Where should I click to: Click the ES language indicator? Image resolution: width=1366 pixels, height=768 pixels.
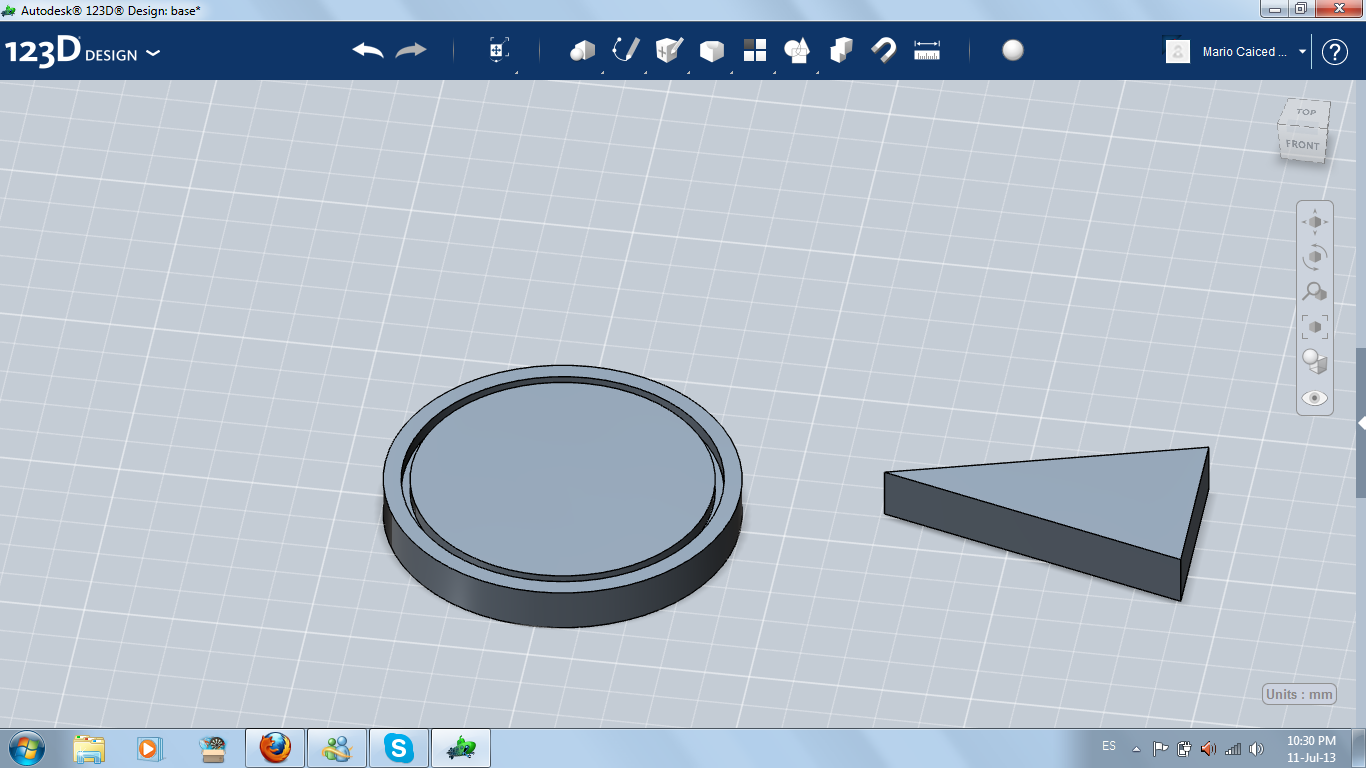point(1109,747)
